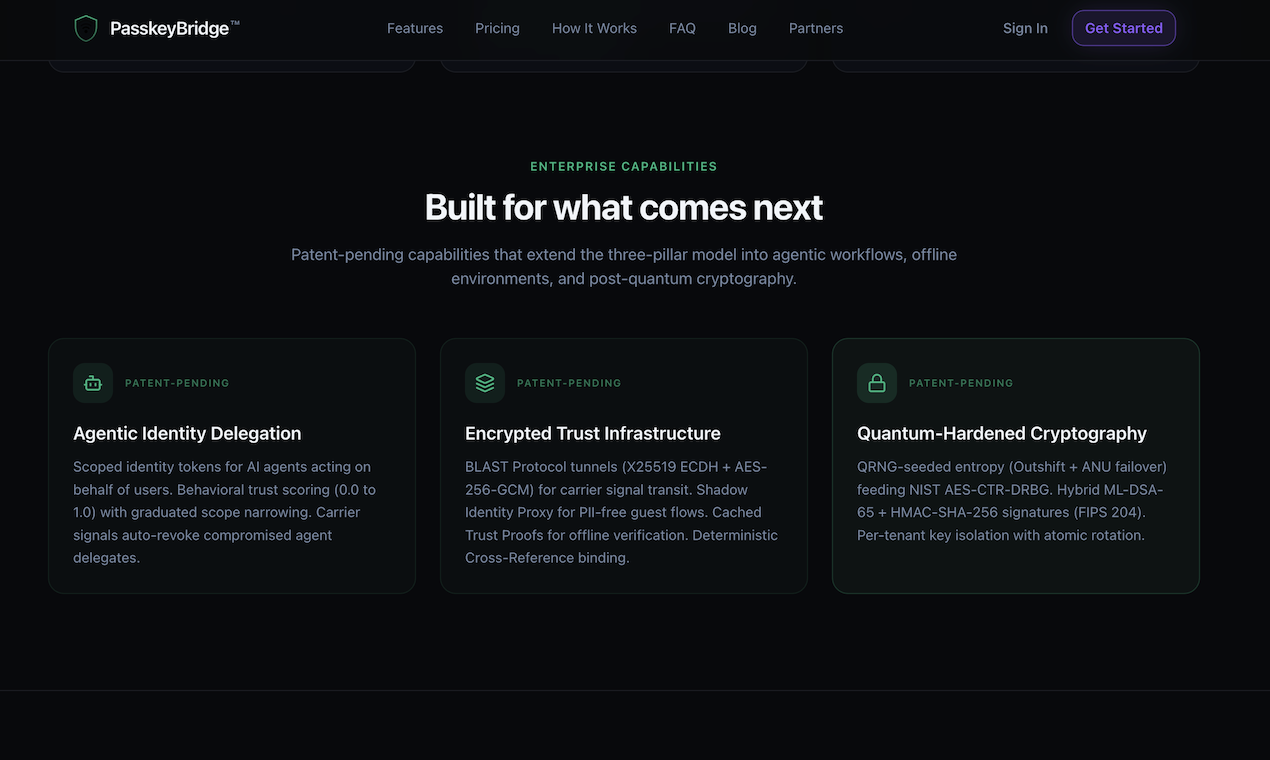The height and width of the screenshot is (760, 1270).
Task: Open the FAQ page
Action: point(682,27)
